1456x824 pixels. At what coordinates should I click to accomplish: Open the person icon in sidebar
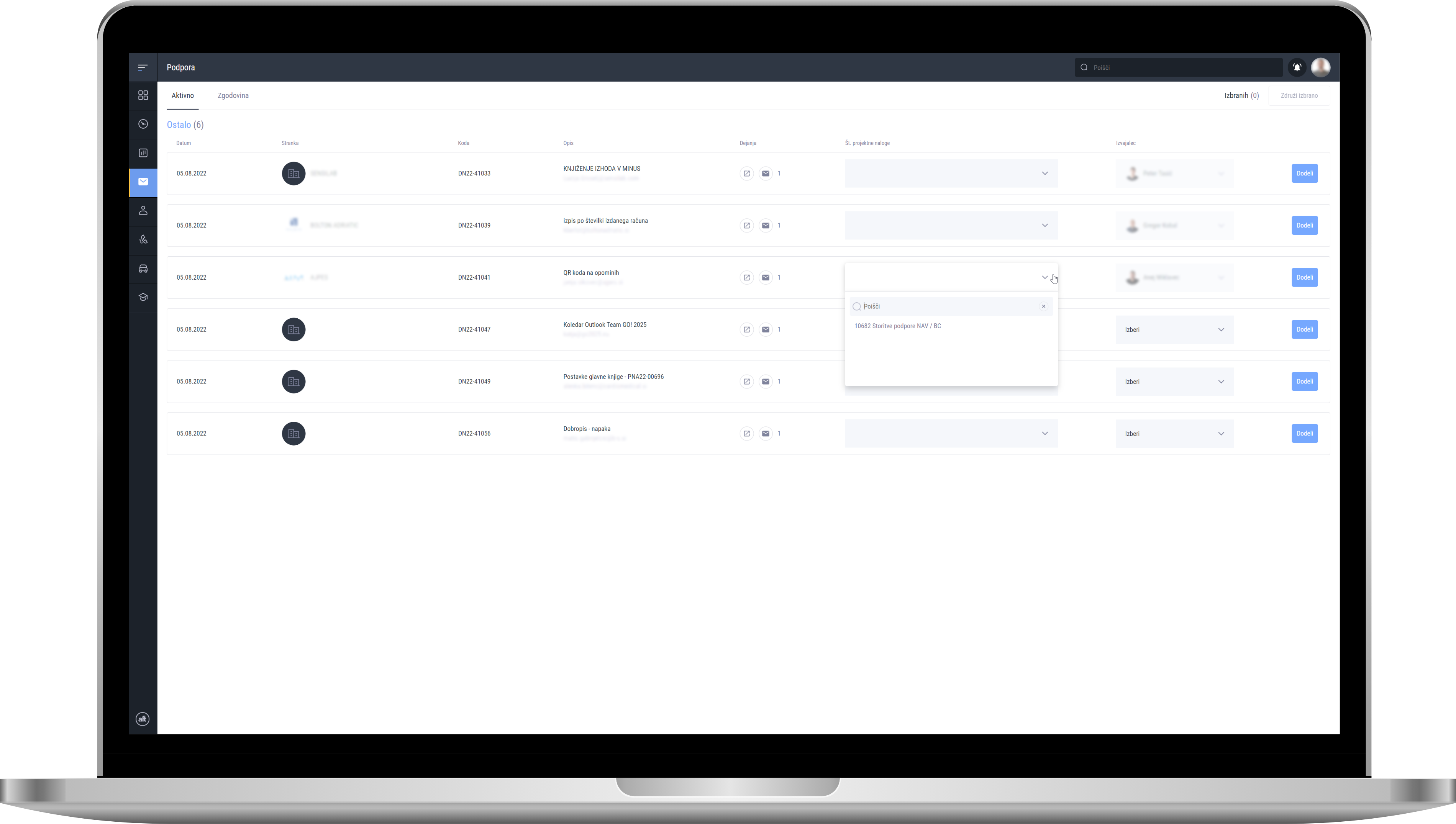coord(143,211)
